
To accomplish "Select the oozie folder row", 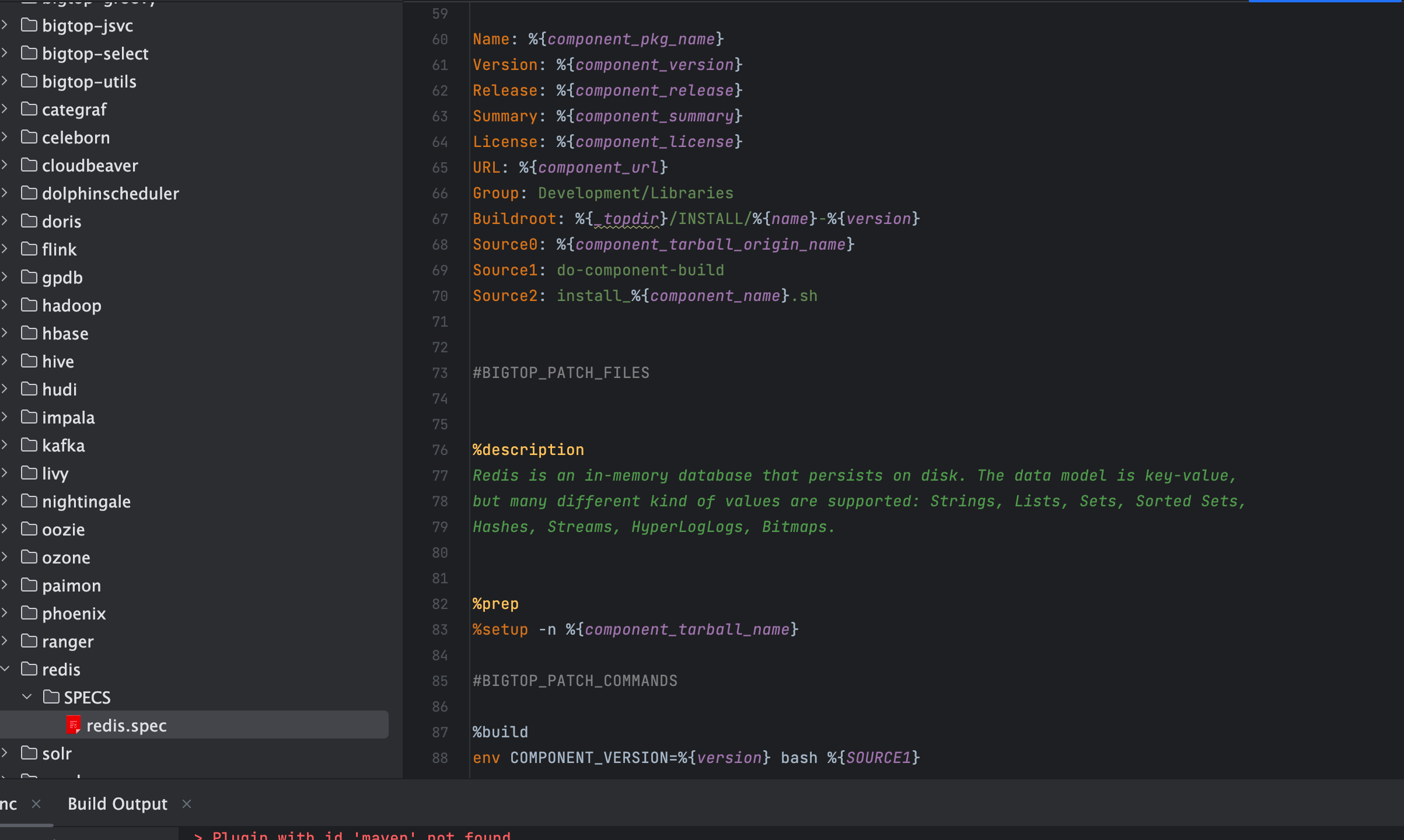I will 194,529.
